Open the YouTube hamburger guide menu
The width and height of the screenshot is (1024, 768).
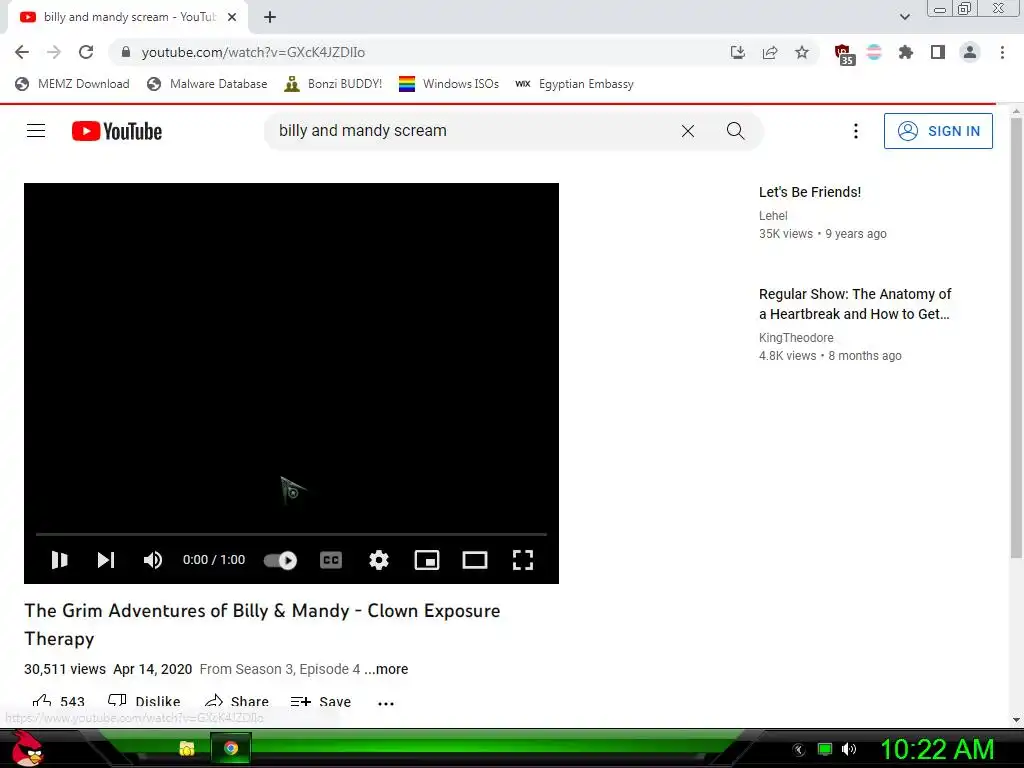[x=36, y=131]
